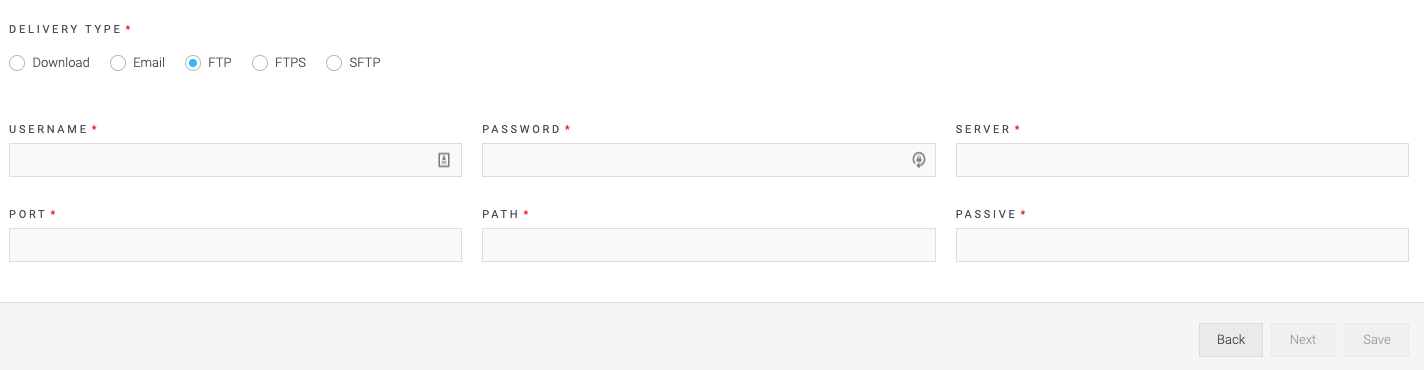Click into the Port input field
The height and width of the screenshot is (370, 1424).
click(x=235, y=245)
